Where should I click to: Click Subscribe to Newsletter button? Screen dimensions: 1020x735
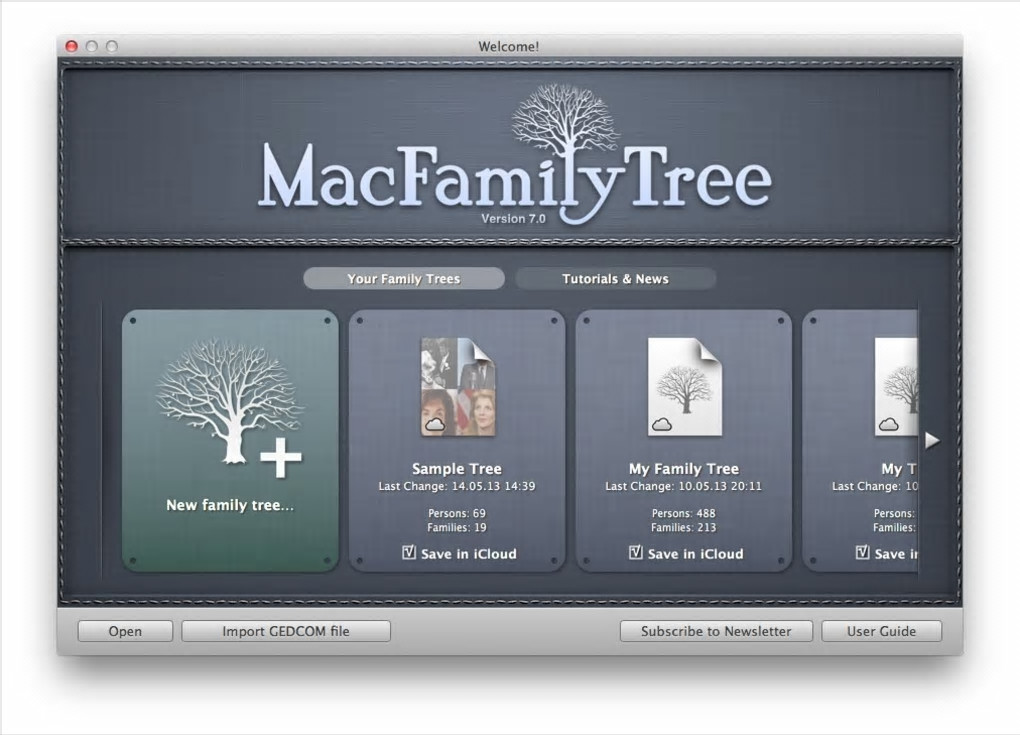coord(716,631)
